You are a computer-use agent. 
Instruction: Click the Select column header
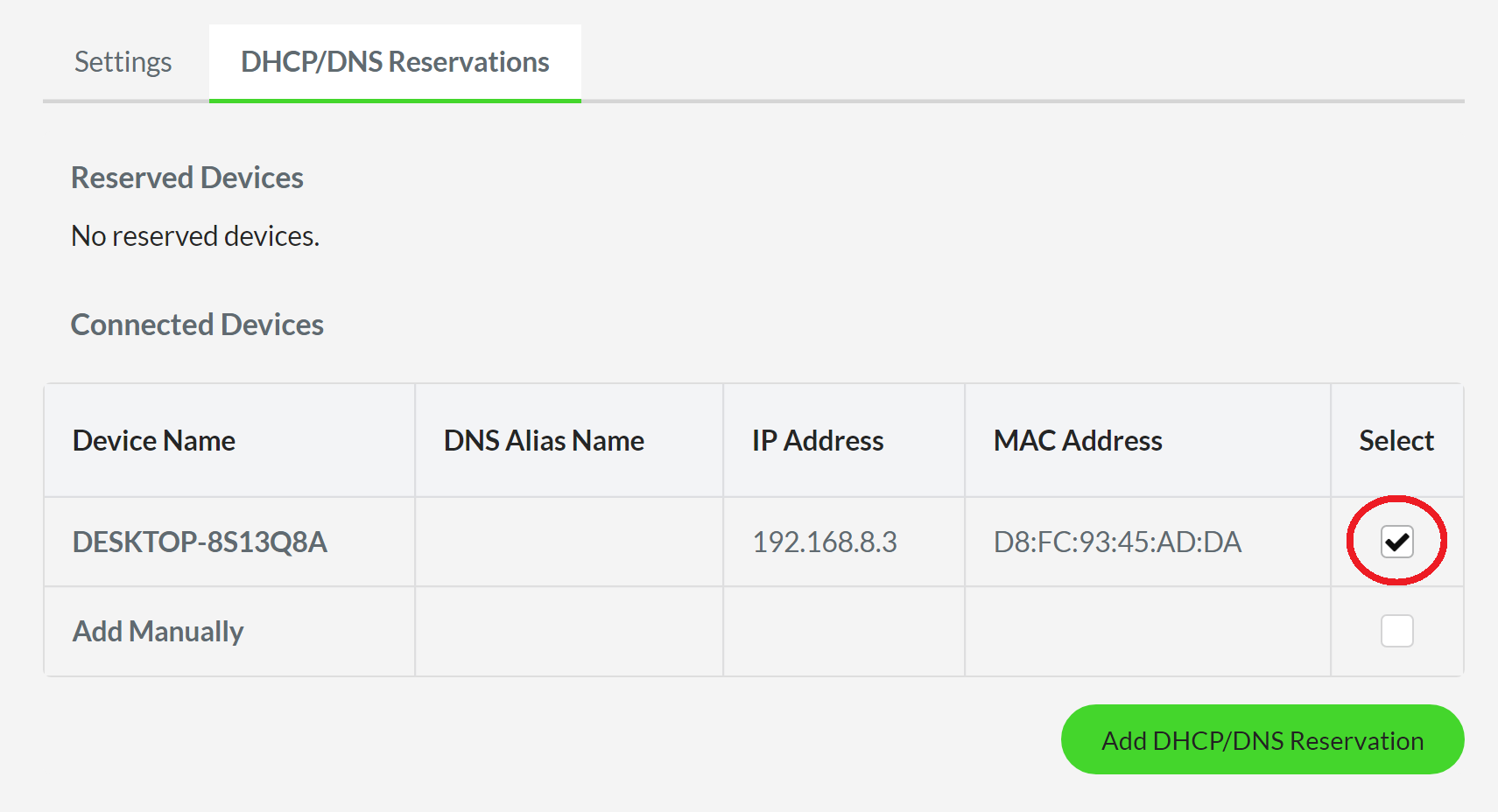(1396, 440)
